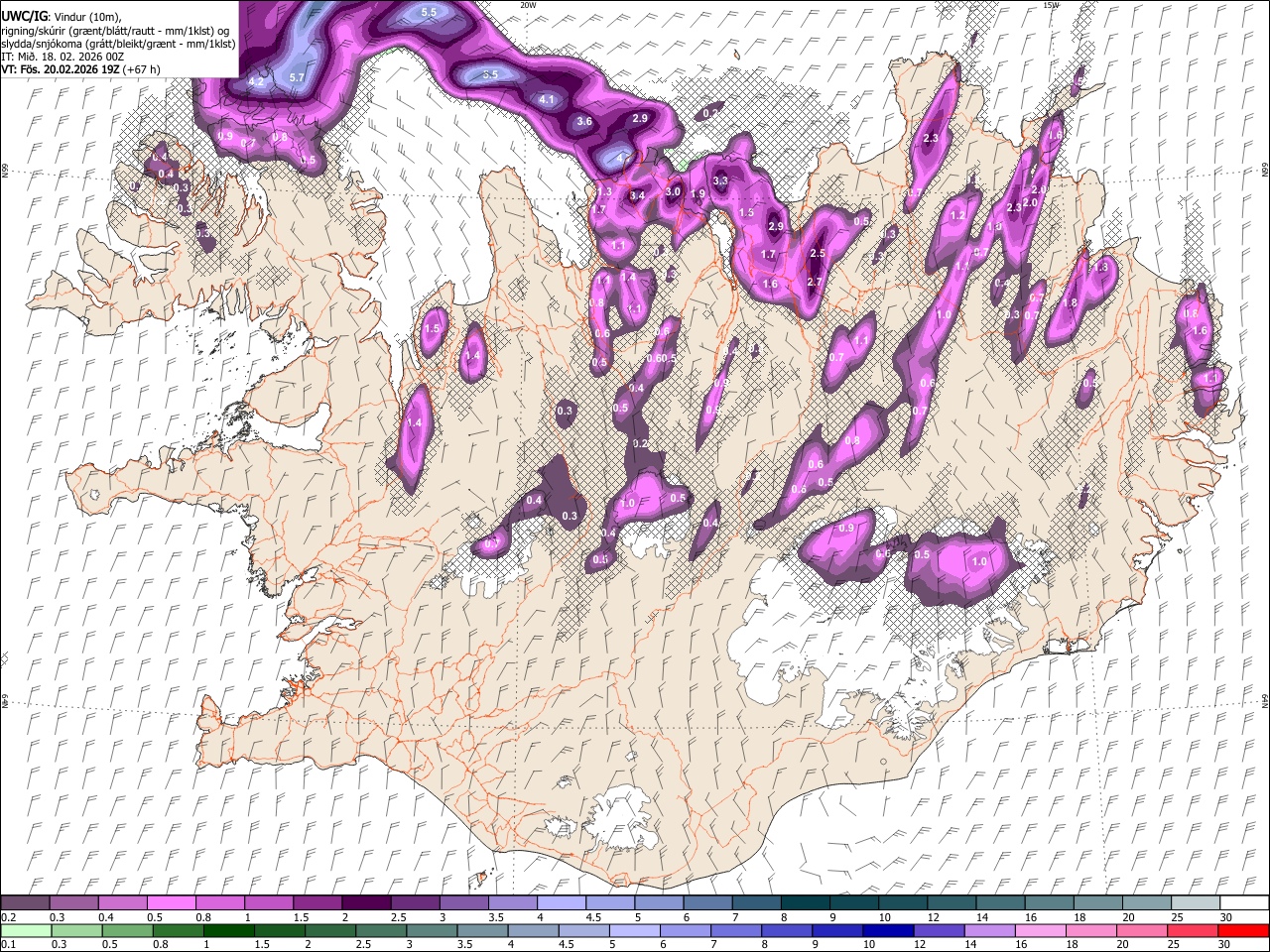
Task: Pick the deep blue 10–12 rain legend swatch
Action: point(888,930)
